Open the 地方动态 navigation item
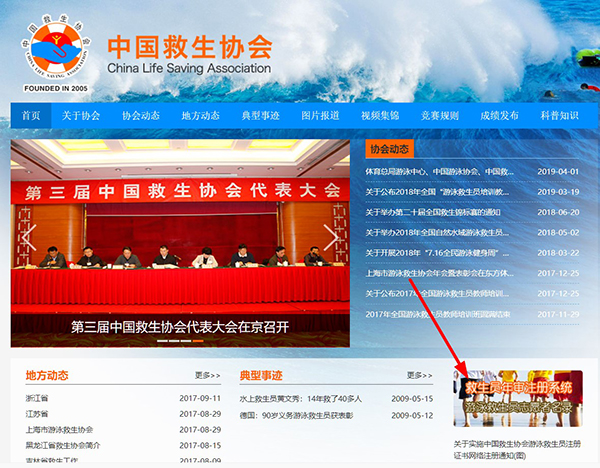600x468 pixels. click(x=201, y=116)
